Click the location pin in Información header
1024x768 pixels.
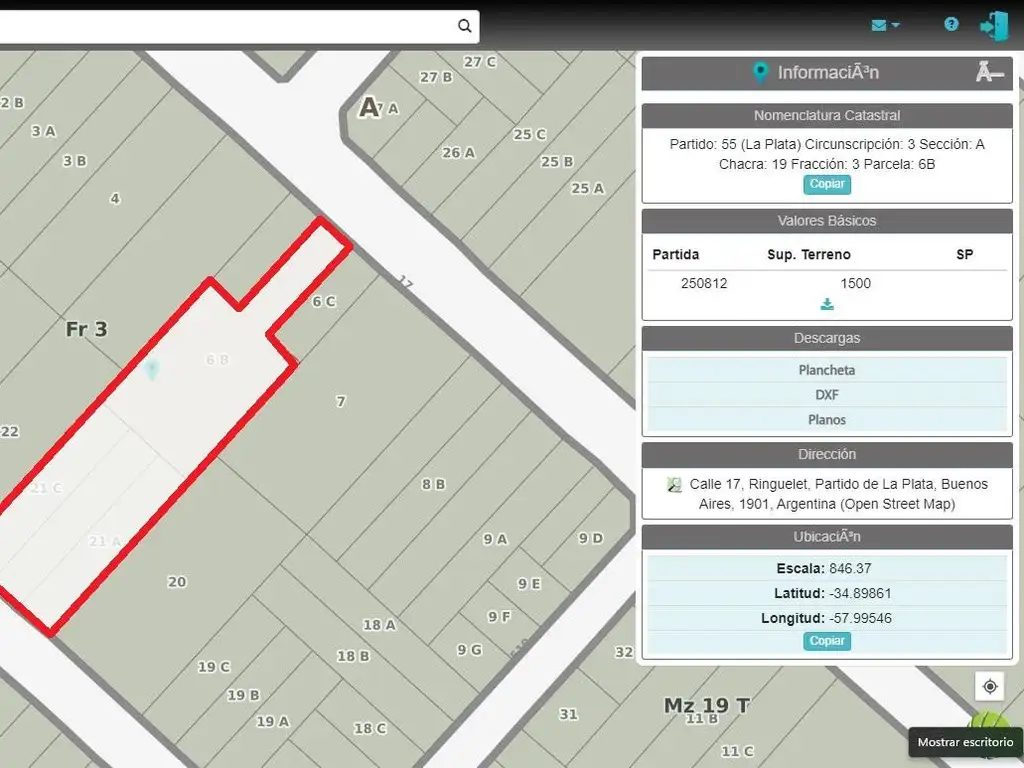tap(760, 72)
